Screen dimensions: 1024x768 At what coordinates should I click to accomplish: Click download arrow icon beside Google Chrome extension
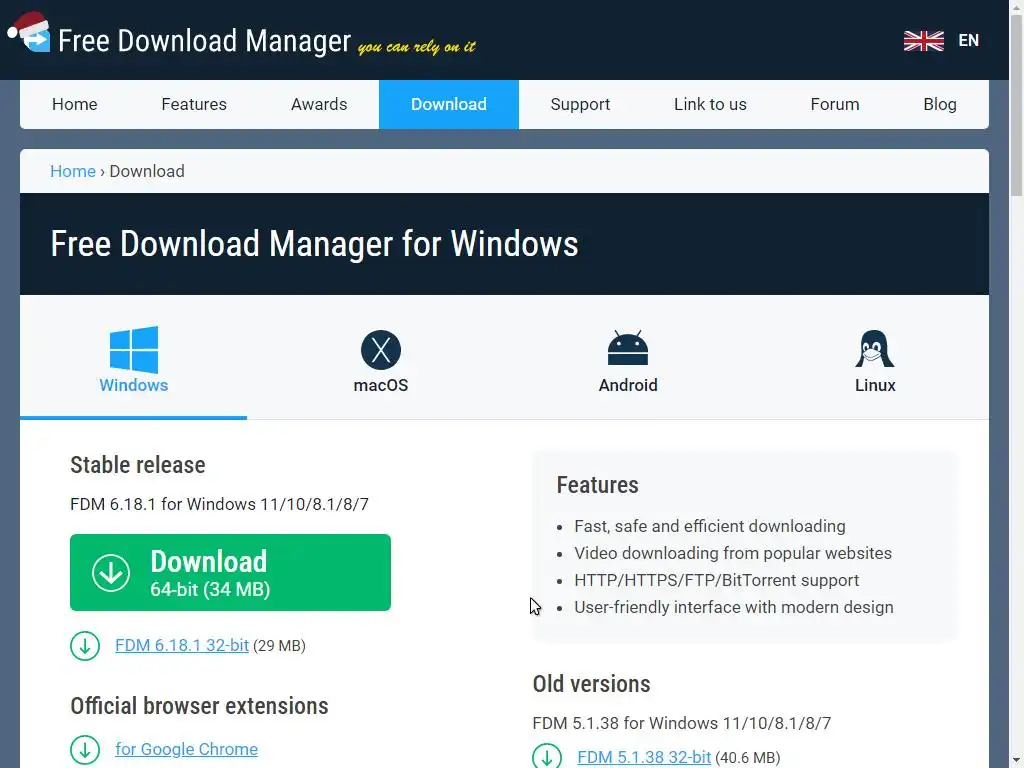click(x=85, y=750)
